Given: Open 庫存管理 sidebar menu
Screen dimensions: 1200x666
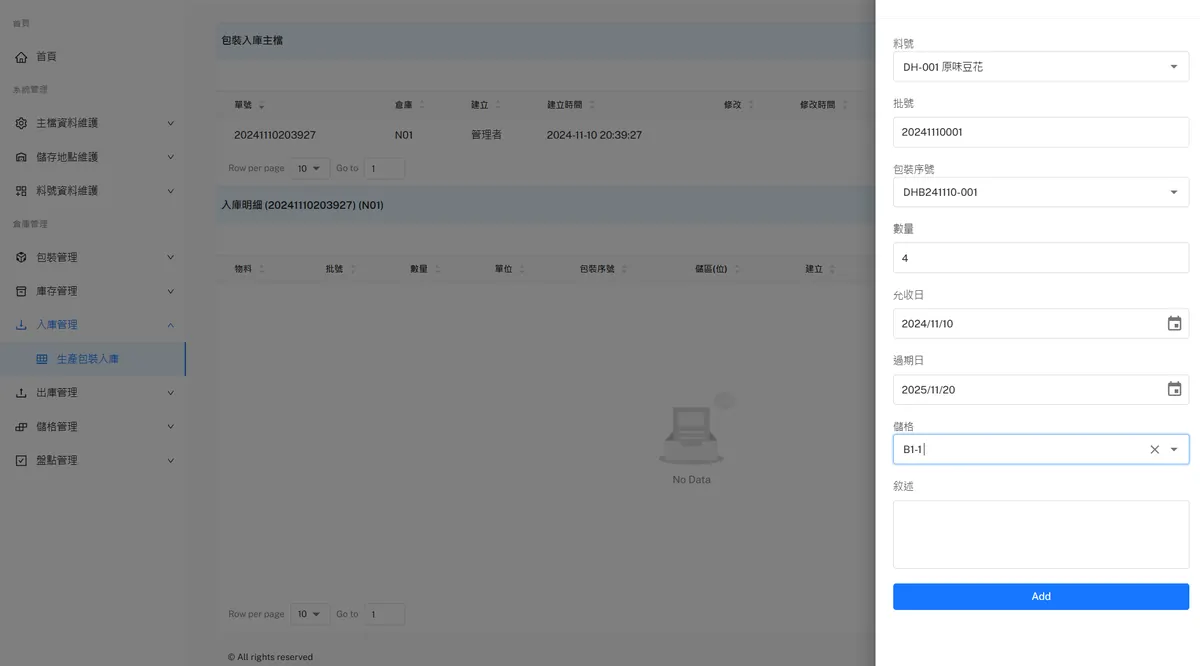Looking at the screenshot, I should pos(93,291).
